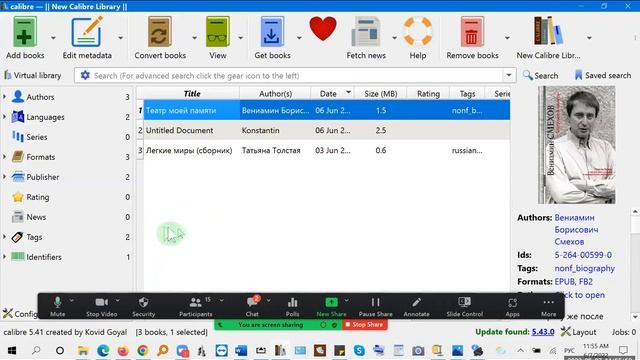Open the Help lifebuoy icon

pyautogui.click(x=418, y=32)
